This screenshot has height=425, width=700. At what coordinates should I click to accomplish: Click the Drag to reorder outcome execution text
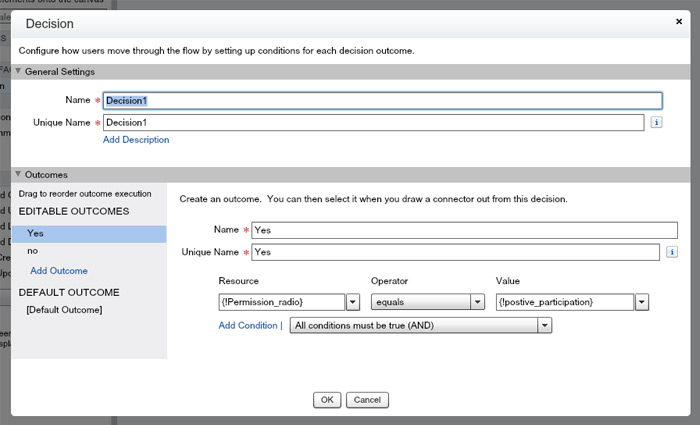(x=85, y=194)
